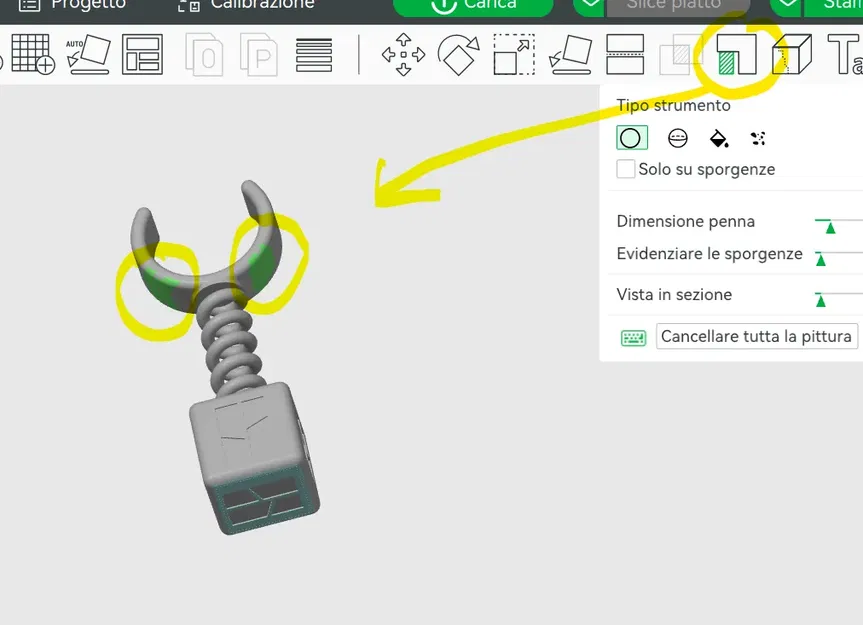The height and width of the screenshot is (625, 863).
Task: Click the Lay on face tool
Action: pos(570,54)
